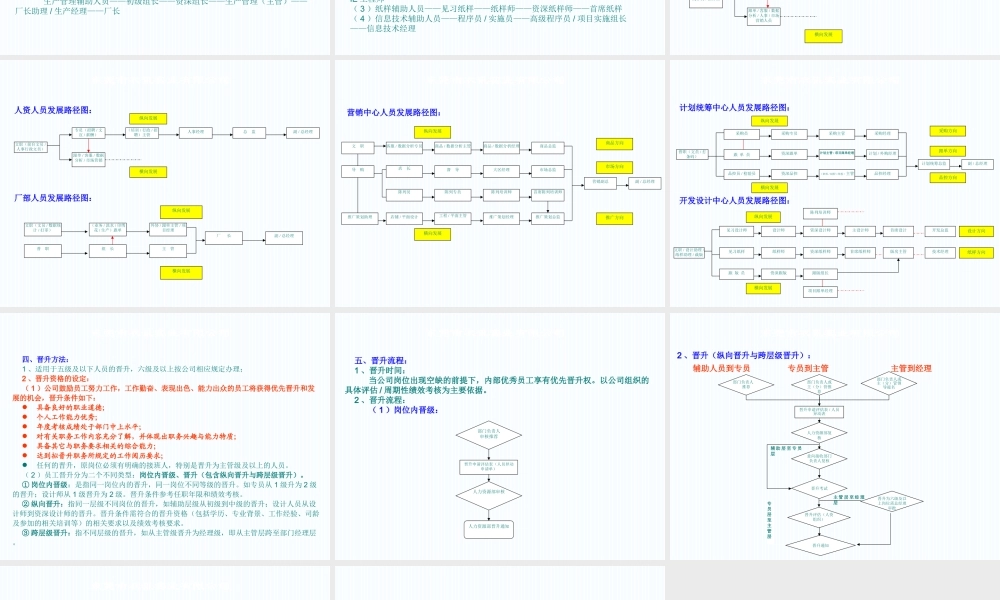Select the yellow 品控方向 label
This screenshot has height=600, width=1000.
coord(948,177)
